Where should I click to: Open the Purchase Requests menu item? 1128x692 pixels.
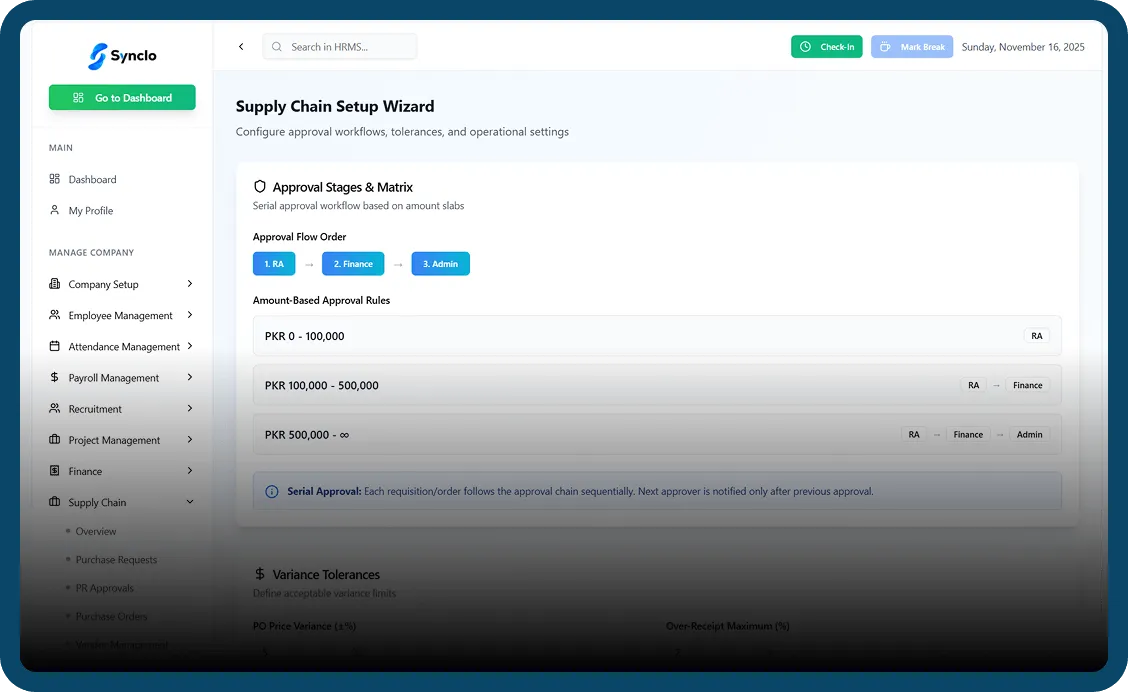pyautogui.click(x=116, y=560)
